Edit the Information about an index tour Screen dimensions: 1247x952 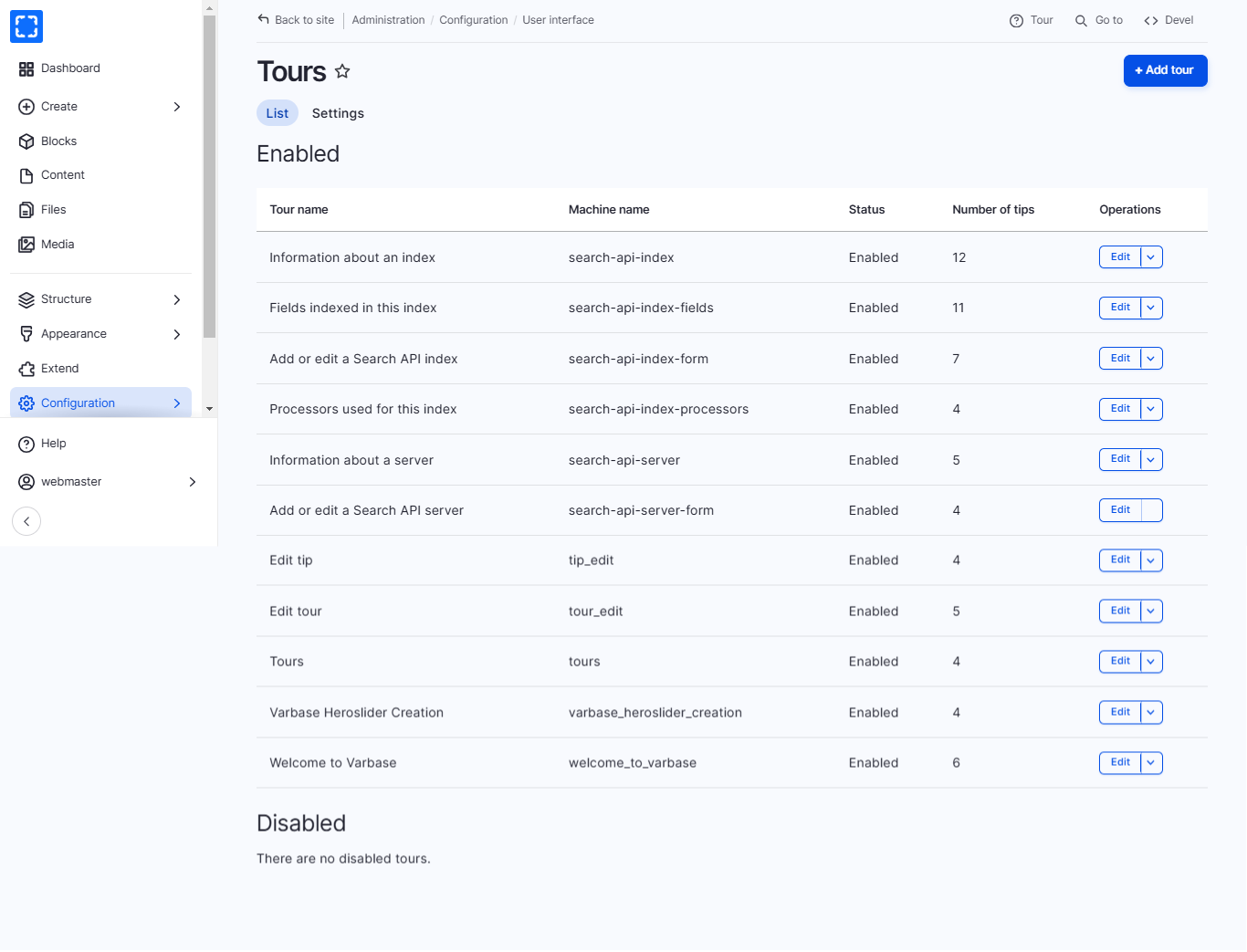[x=1120, y=257]
